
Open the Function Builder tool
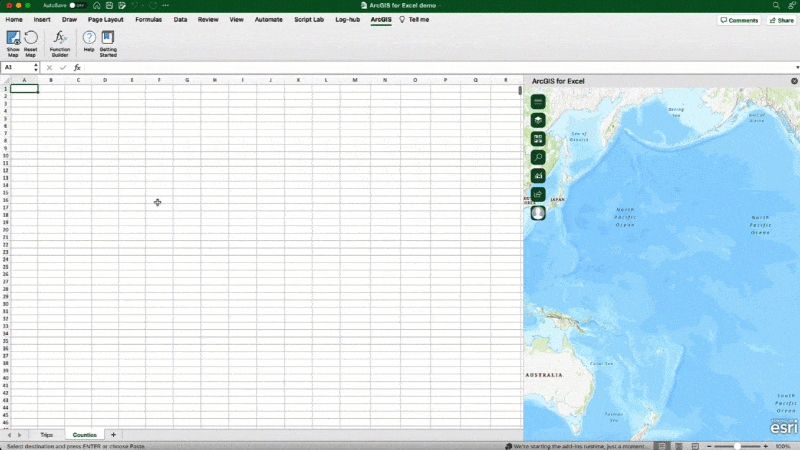(60, 43)
